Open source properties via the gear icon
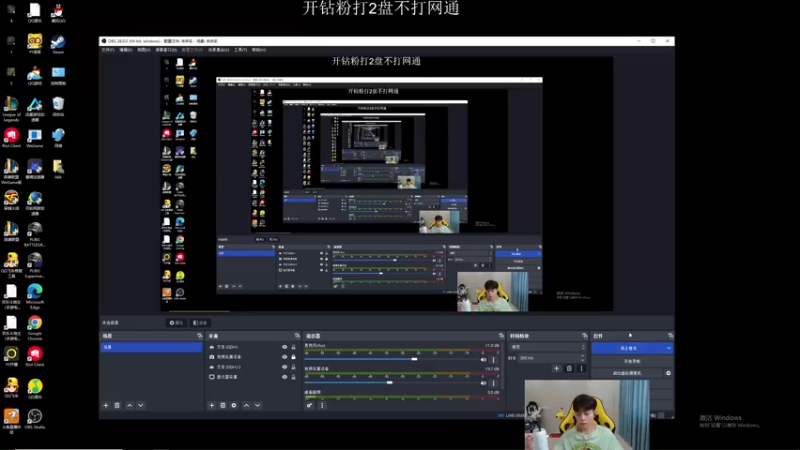 (x=234, y=406)
